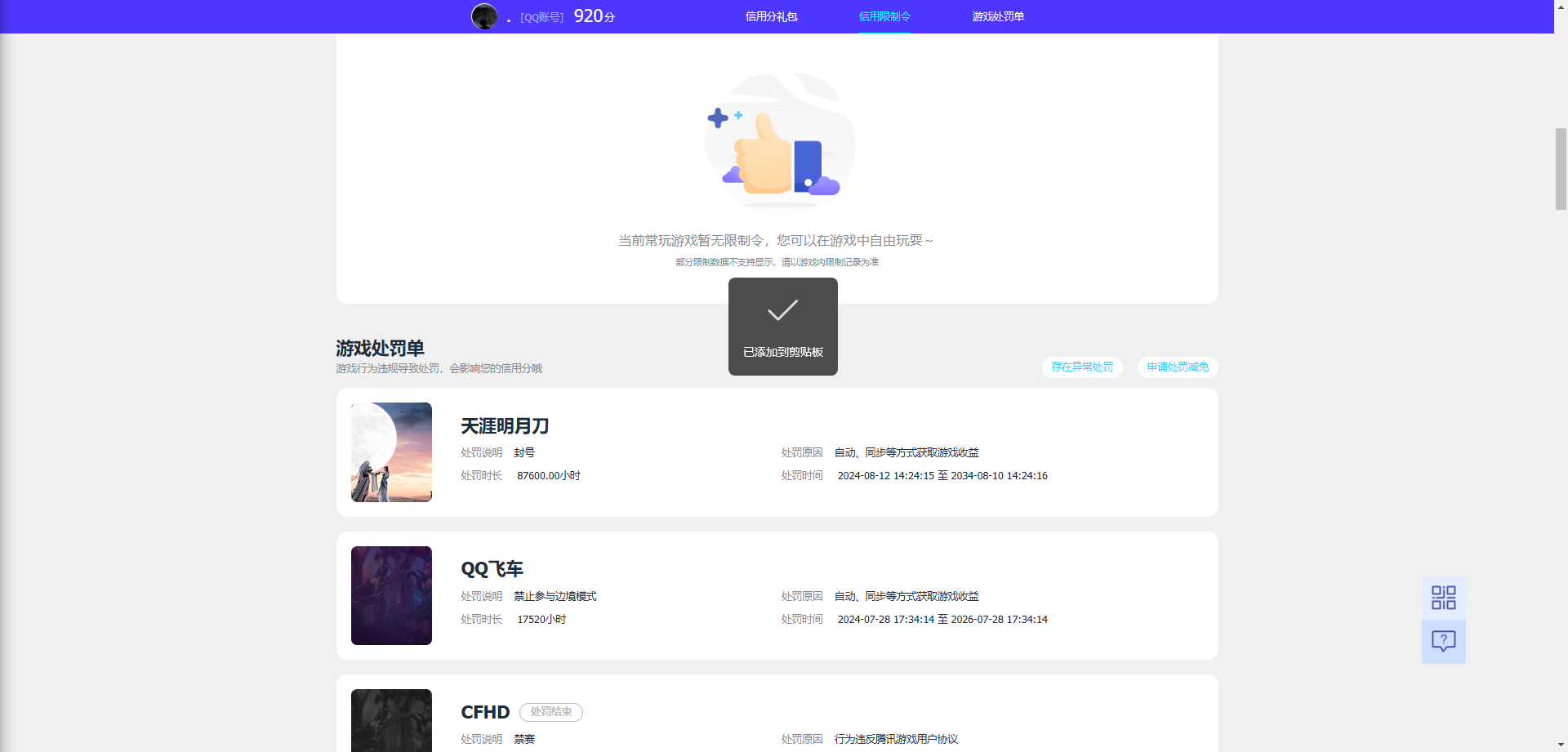Click the 申请处罚减免 button

(x=1177, y=367)
